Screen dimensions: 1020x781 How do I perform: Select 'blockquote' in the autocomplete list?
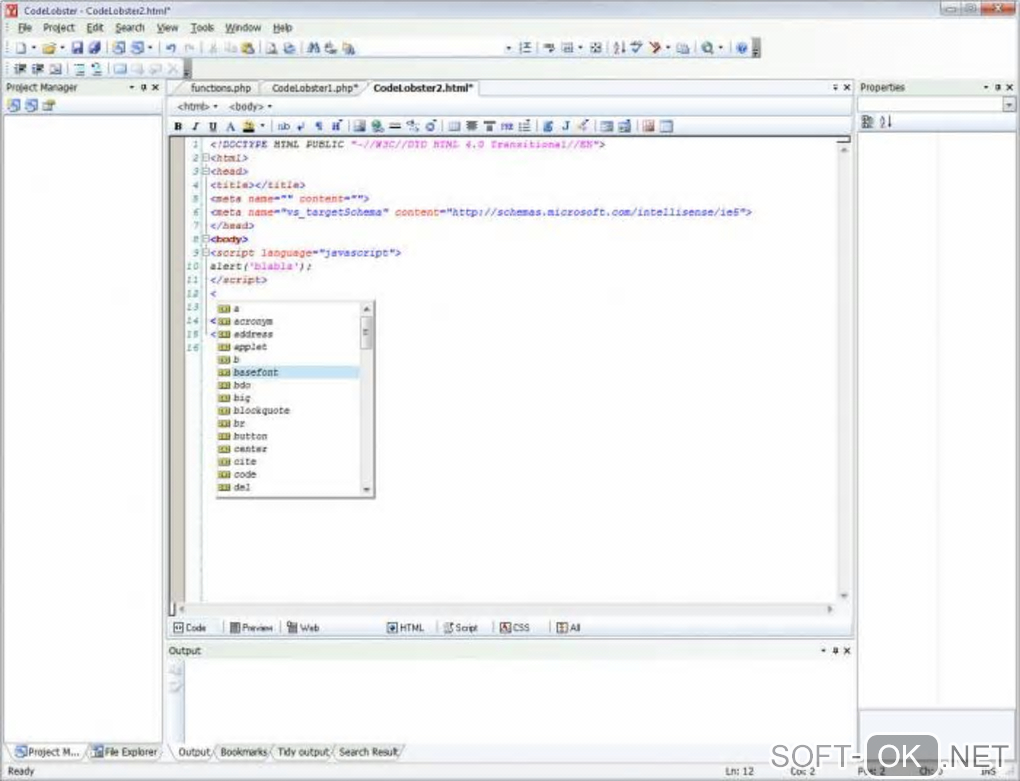288,410
